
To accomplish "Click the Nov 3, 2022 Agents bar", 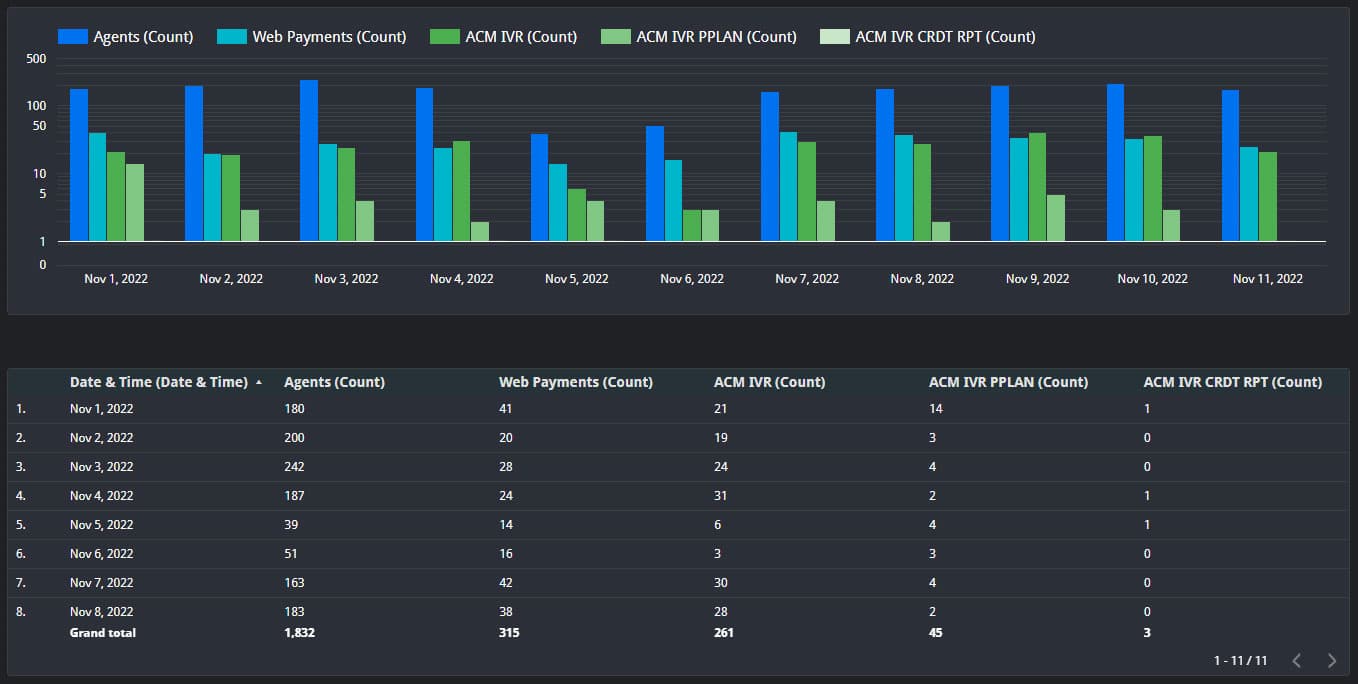I will click(309, 160).
